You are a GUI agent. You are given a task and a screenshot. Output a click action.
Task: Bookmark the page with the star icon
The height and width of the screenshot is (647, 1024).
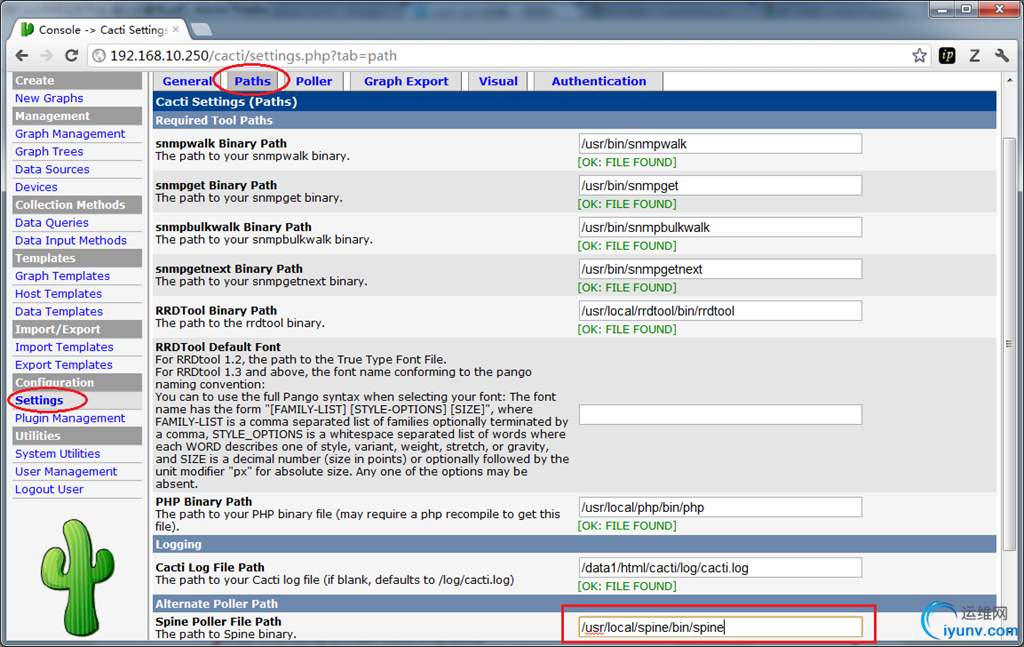(x=920, y=55)
